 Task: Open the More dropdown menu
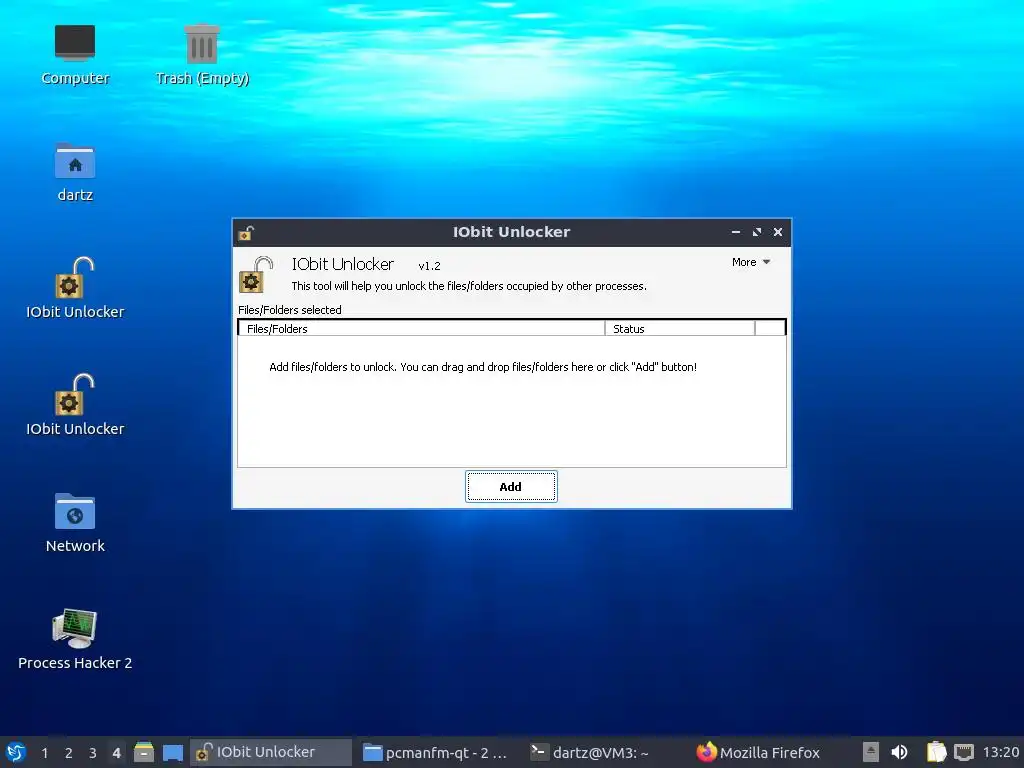pos(751,262)
